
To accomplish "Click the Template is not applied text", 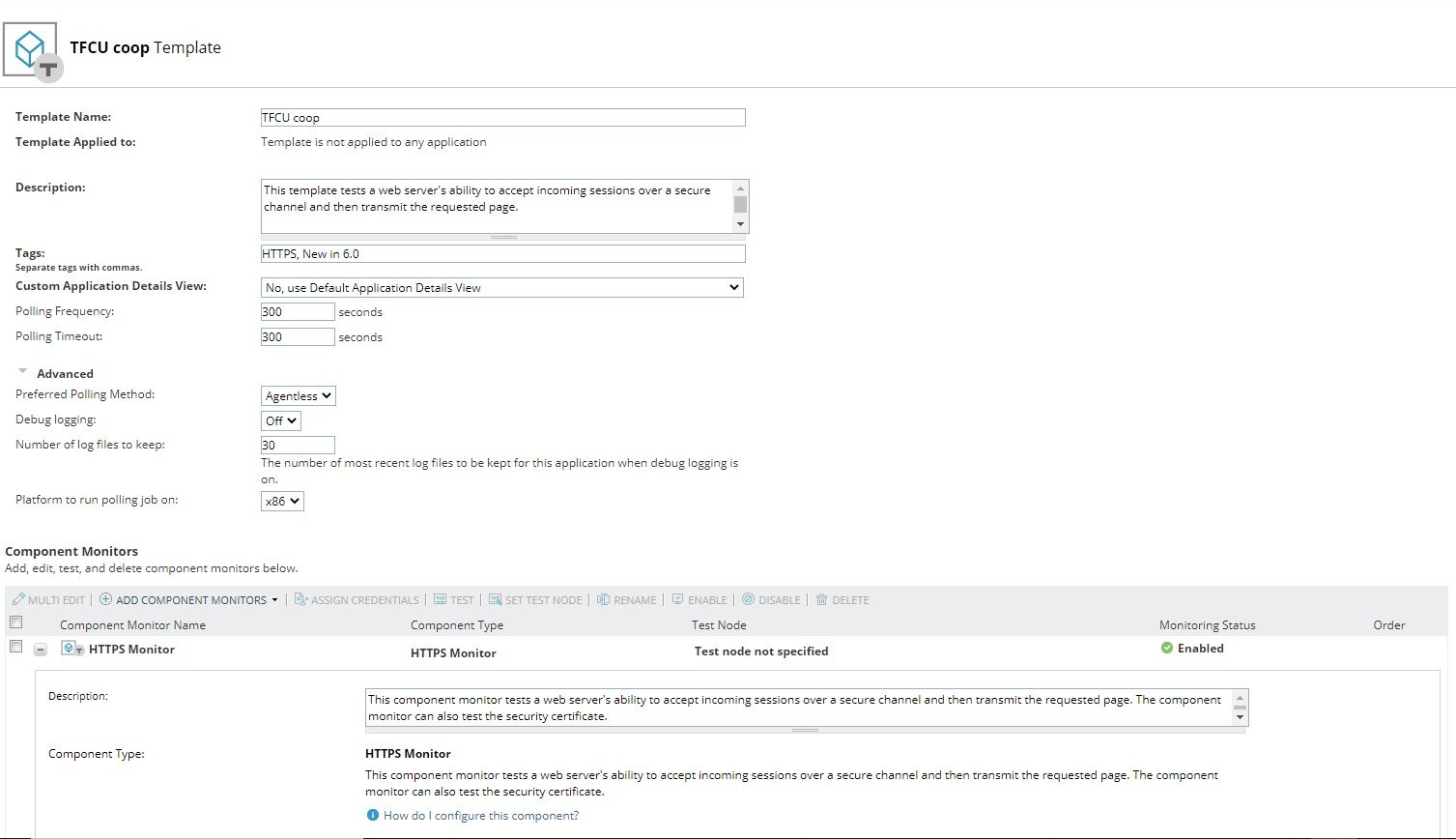I will tap(374, 141).
